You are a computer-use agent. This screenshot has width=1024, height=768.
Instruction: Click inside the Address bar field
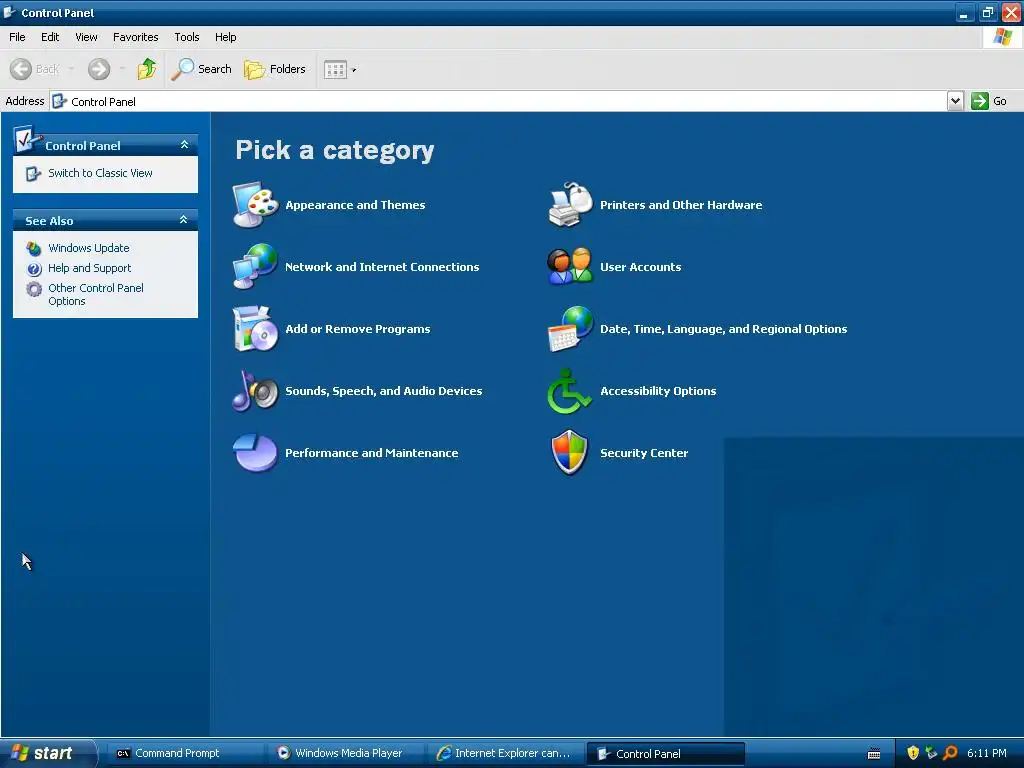click(x=499, y=101)
